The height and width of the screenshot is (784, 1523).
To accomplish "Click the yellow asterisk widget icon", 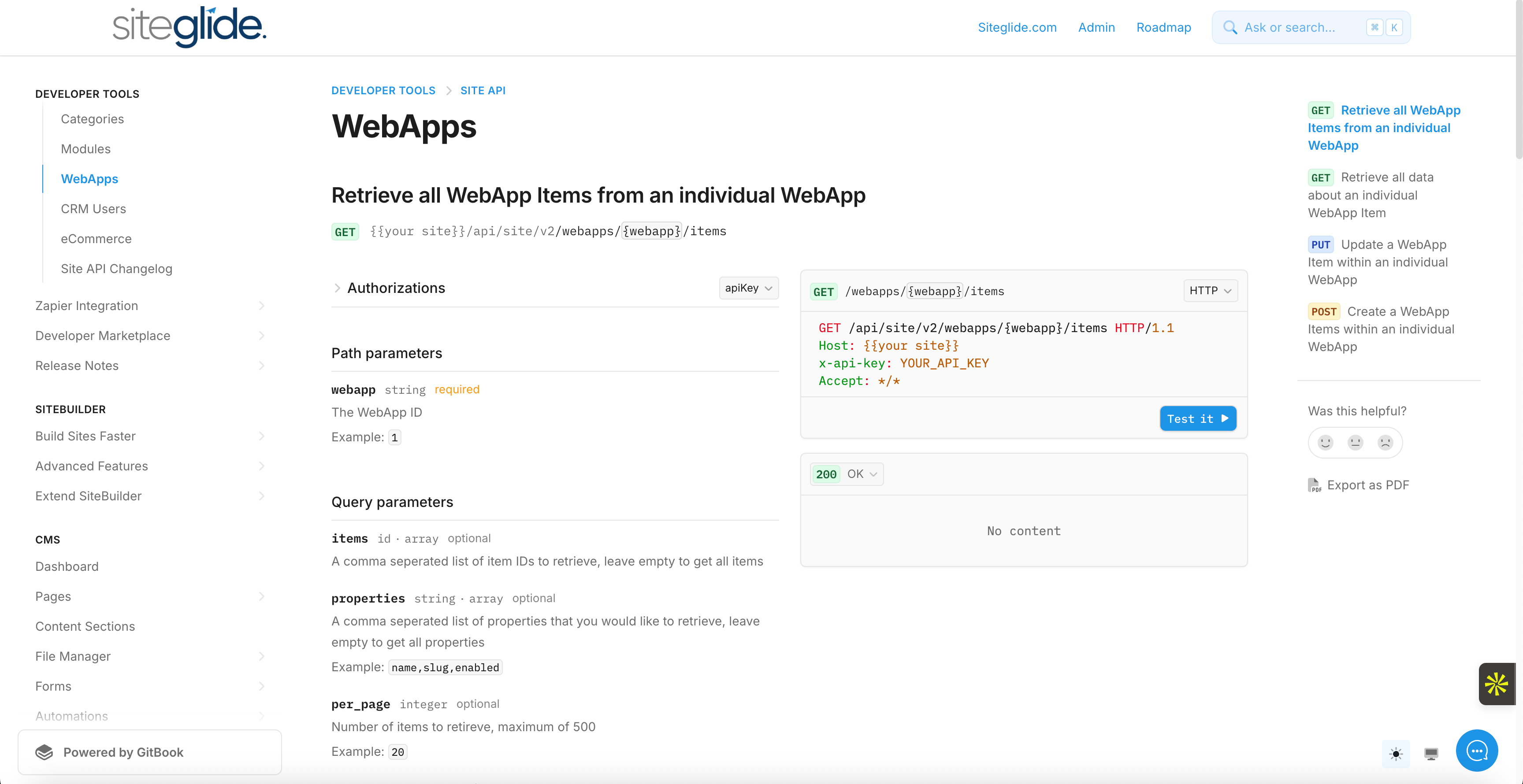I will 1497,684.
